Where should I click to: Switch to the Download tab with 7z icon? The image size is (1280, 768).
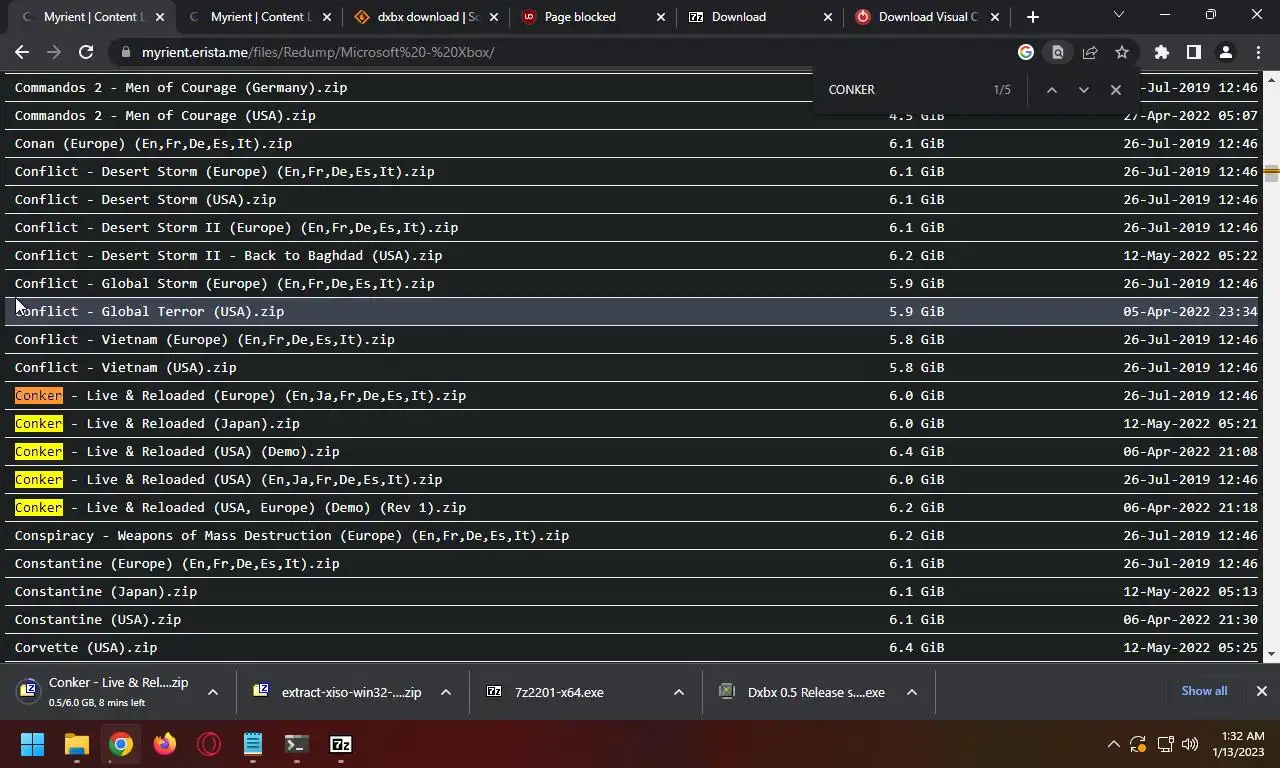760,17
